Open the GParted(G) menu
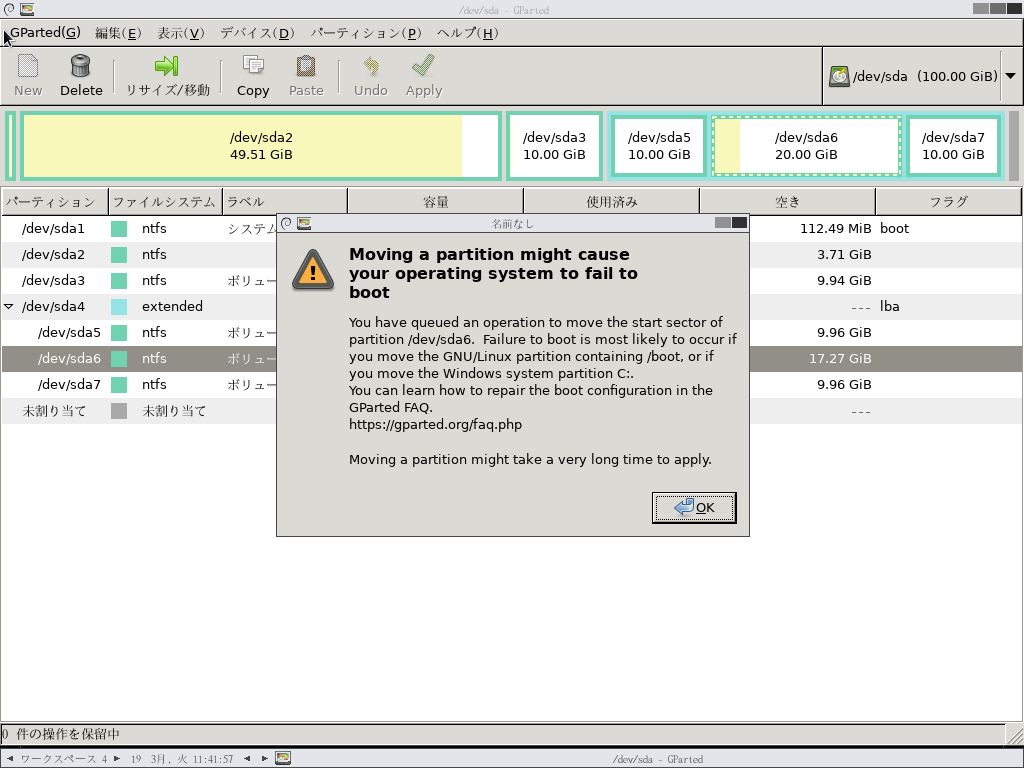1024x768 pixels. point(45,33)
